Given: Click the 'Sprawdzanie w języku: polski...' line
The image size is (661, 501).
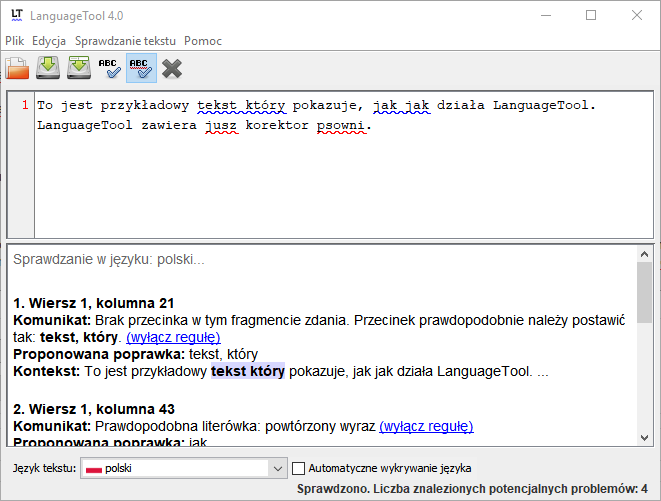Looking at the screenshot, I should pos(109,259).
